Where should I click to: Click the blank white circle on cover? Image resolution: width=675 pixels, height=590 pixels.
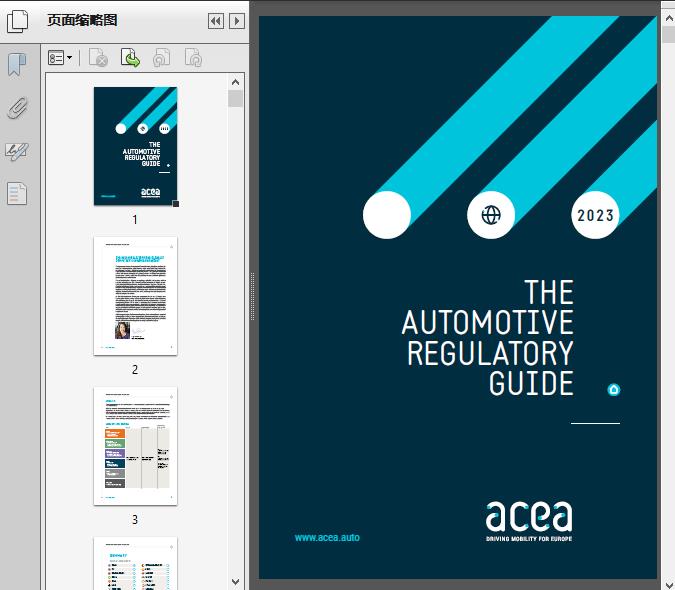(x=387, y=215)
